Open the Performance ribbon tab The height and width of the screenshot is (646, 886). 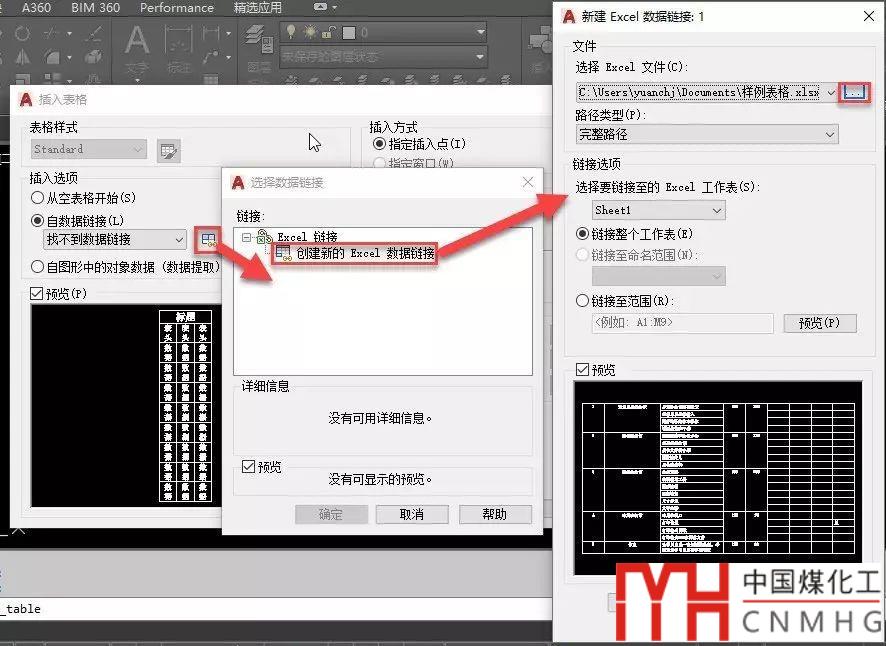pyautogui.click(x=177, y=7)
